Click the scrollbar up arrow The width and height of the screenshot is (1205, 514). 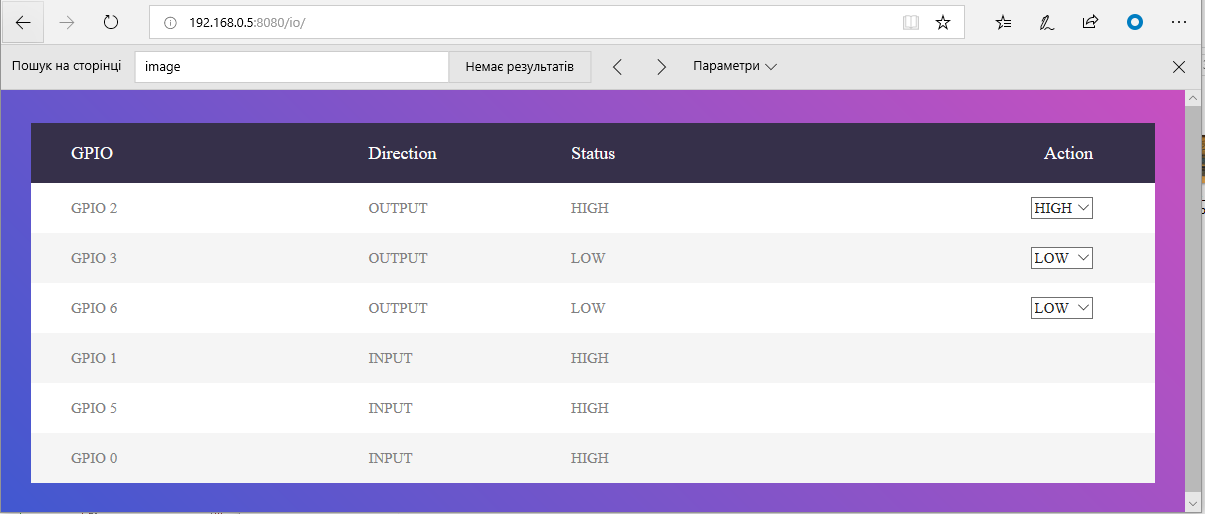[x=1192, y=98]
